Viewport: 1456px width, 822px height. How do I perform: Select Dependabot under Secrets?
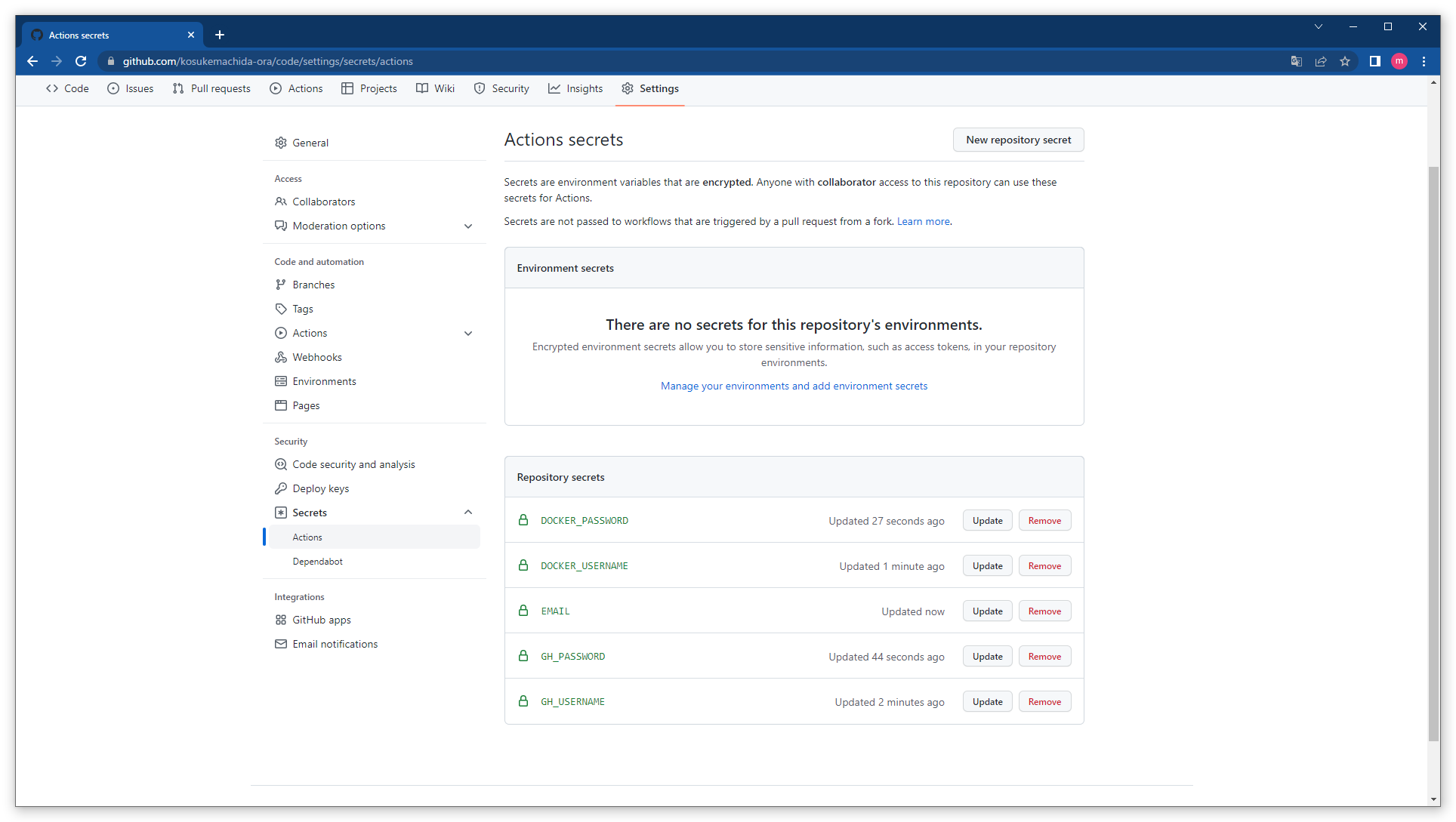tap(317, 561)
